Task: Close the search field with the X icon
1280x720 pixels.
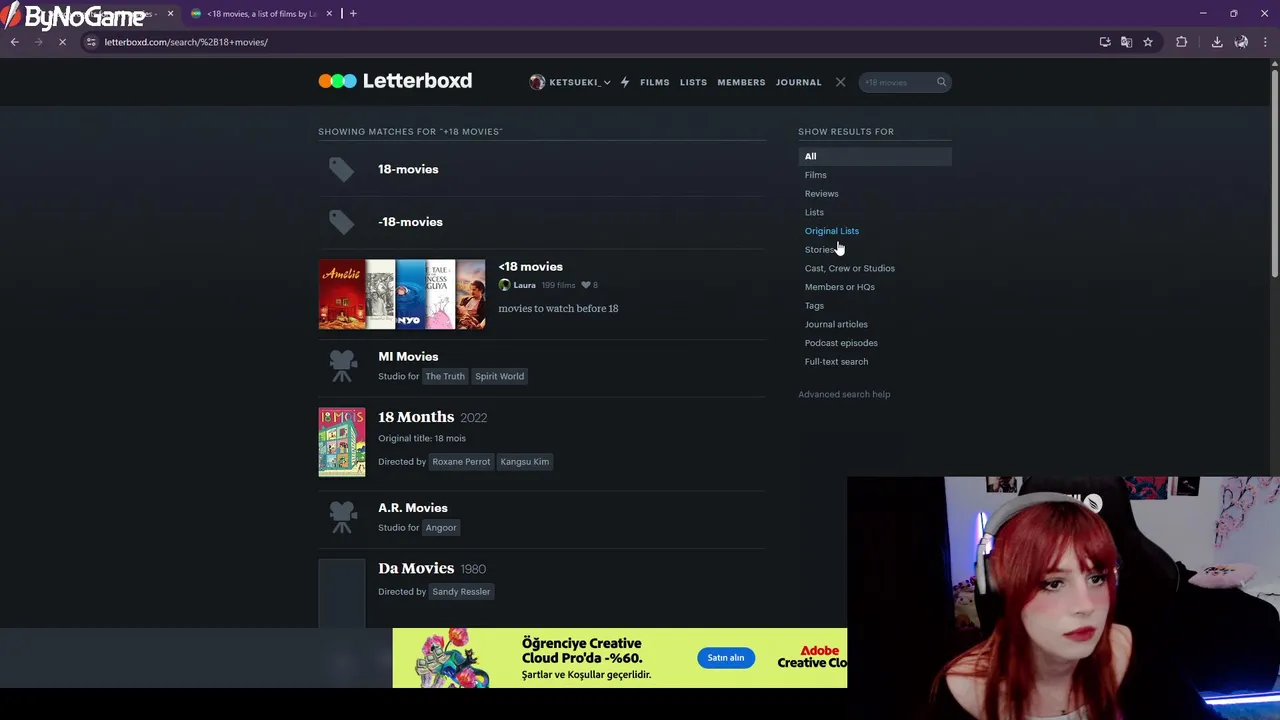Action: coord(840,82)
